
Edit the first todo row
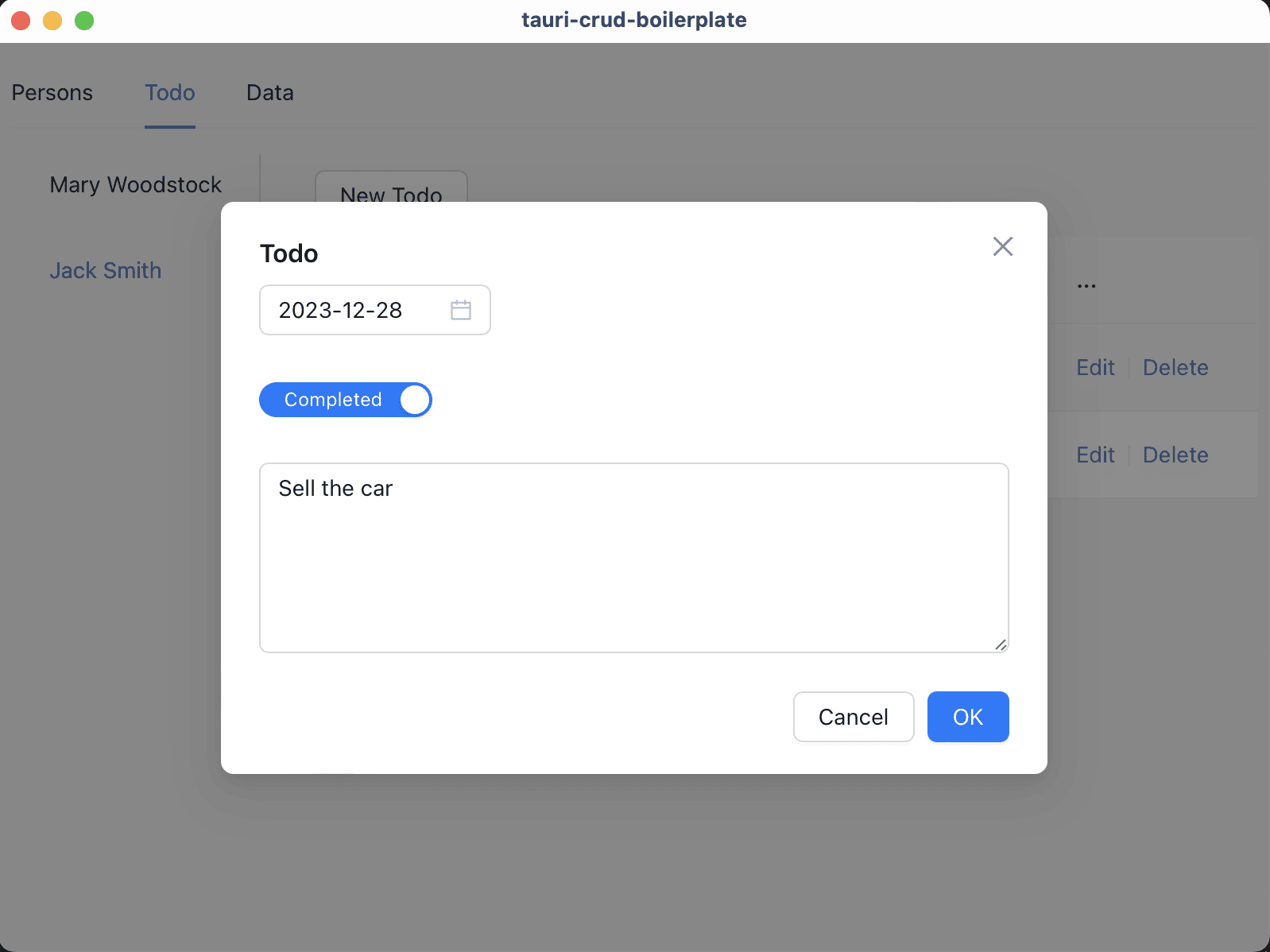tap(1095, 367)
